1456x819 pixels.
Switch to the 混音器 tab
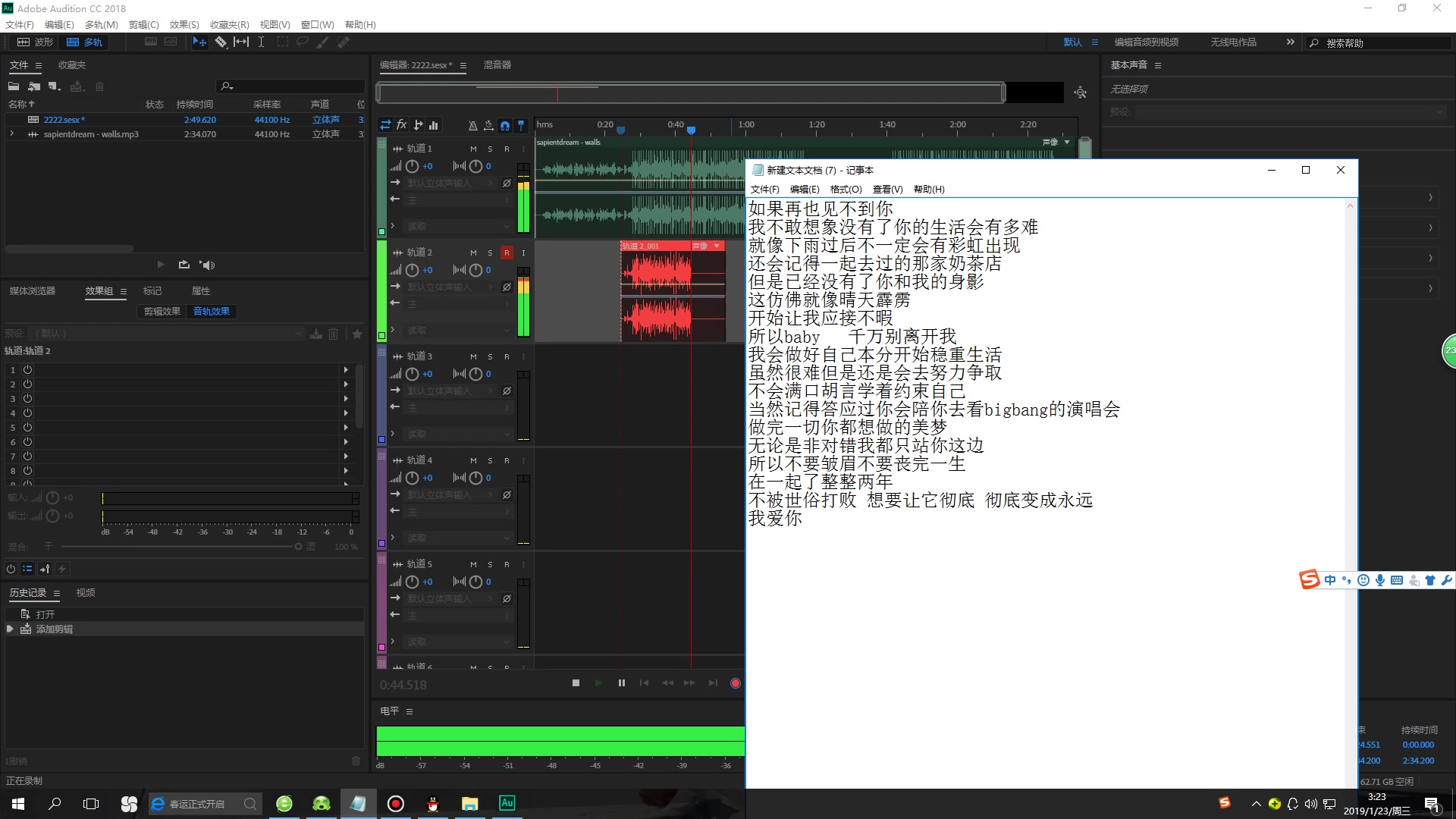click(497, 65)
